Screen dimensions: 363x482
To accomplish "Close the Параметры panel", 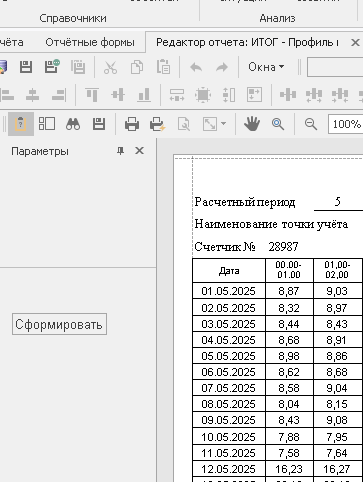I will [x=139, y=151].
